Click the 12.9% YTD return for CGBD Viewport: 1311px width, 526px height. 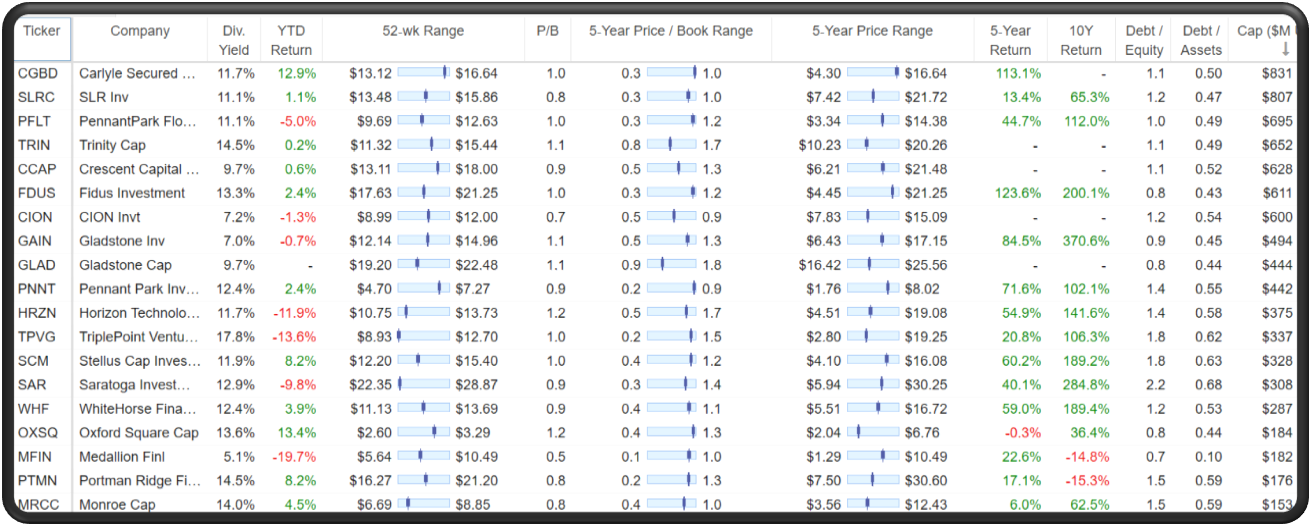click(297, 73)
